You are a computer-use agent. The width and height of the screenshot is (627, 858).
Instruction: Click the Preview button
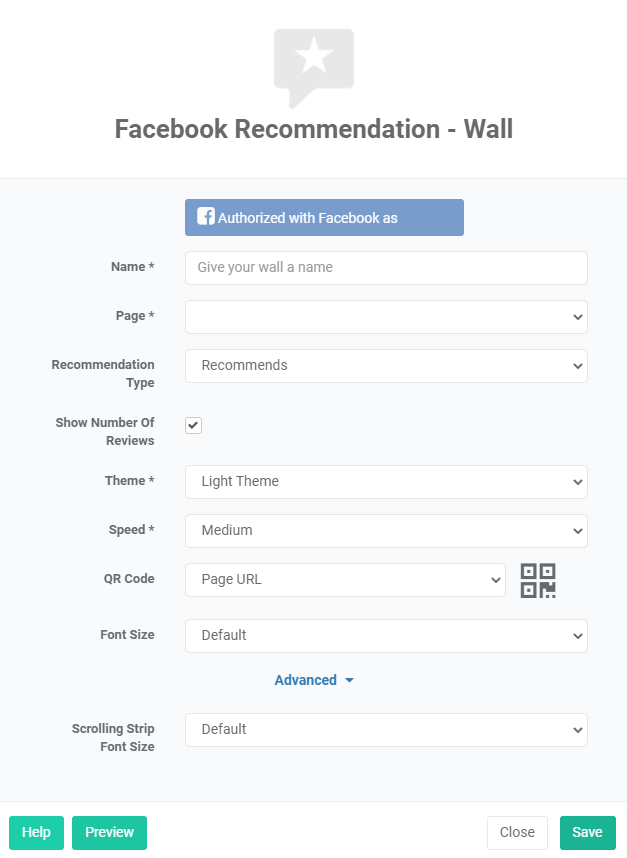coord(109,832)
